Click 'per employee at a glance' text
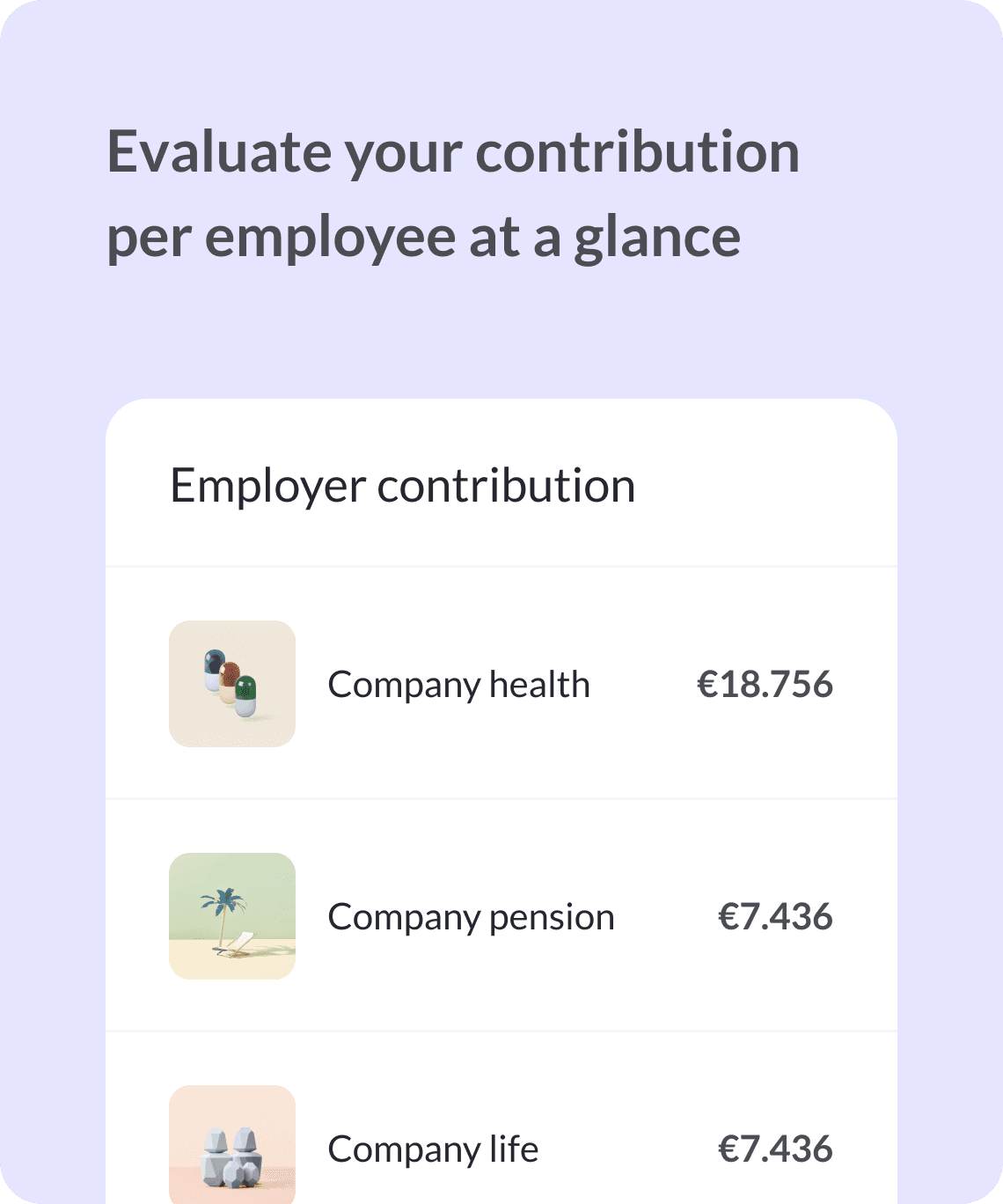1003x1204 pixels. tap(423, 238)
